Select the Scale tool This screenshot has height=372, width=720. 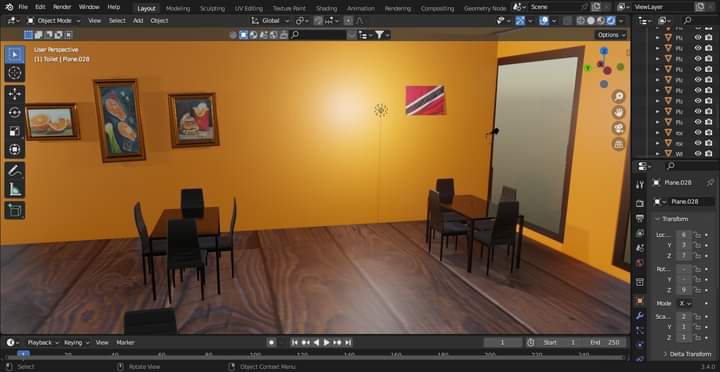click(15, 131)
